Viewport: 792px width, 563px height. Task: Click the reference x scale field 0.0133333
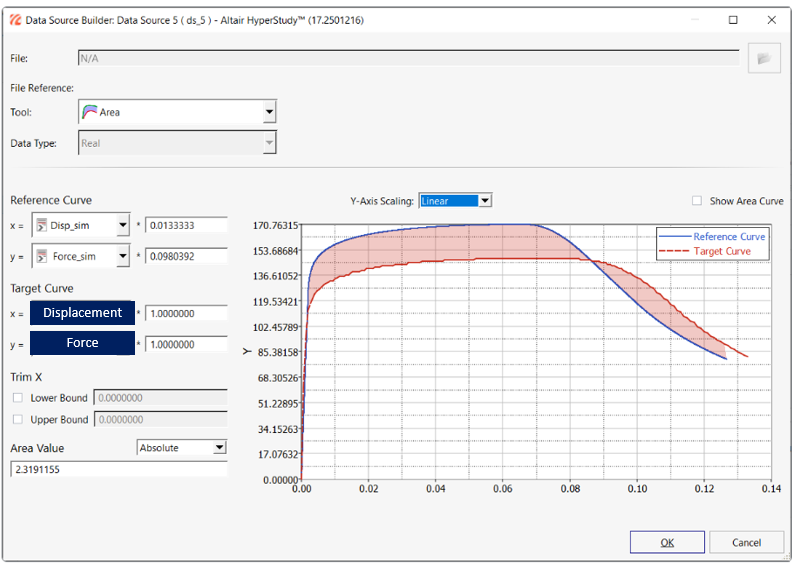tap(186, 225)
